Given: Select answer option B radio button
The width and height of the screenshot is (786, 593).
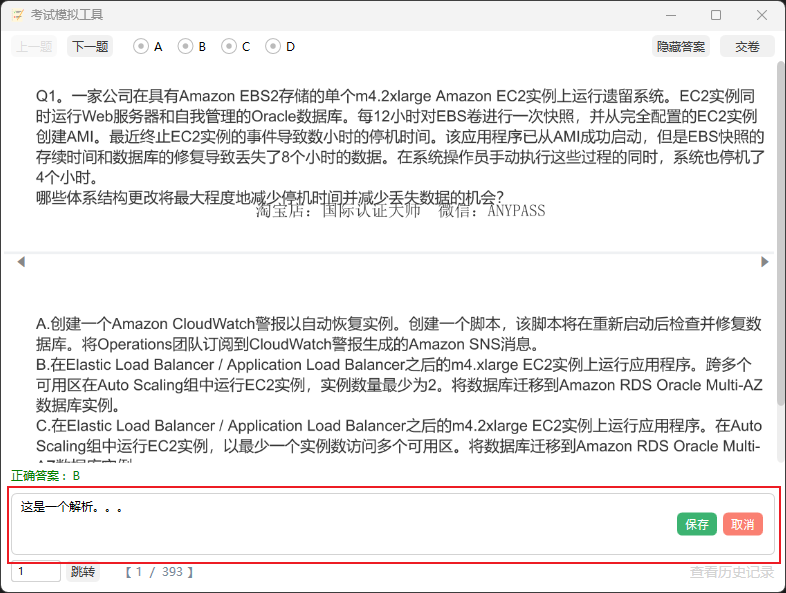Looking at the screenshot, I should tap(185, 47).
